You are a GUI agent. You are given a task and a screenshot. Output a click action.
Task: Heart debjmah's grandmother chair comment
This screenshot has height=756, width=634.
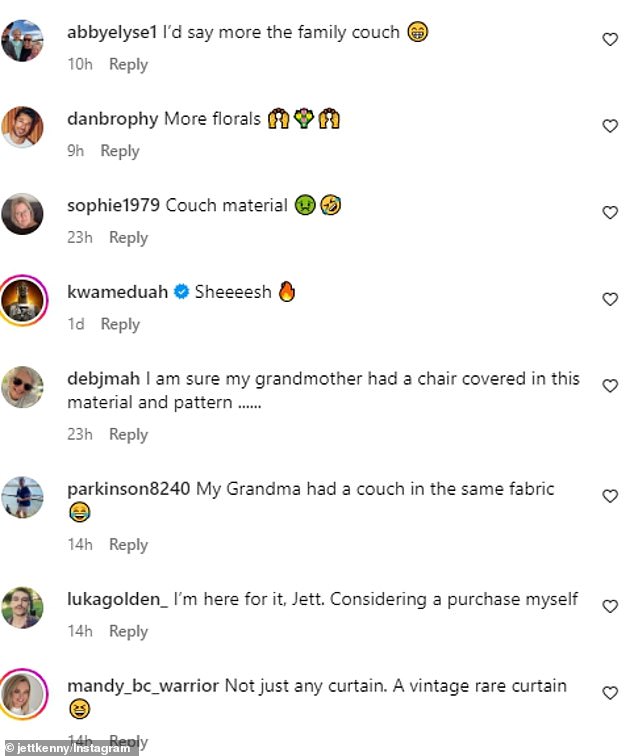610,386
